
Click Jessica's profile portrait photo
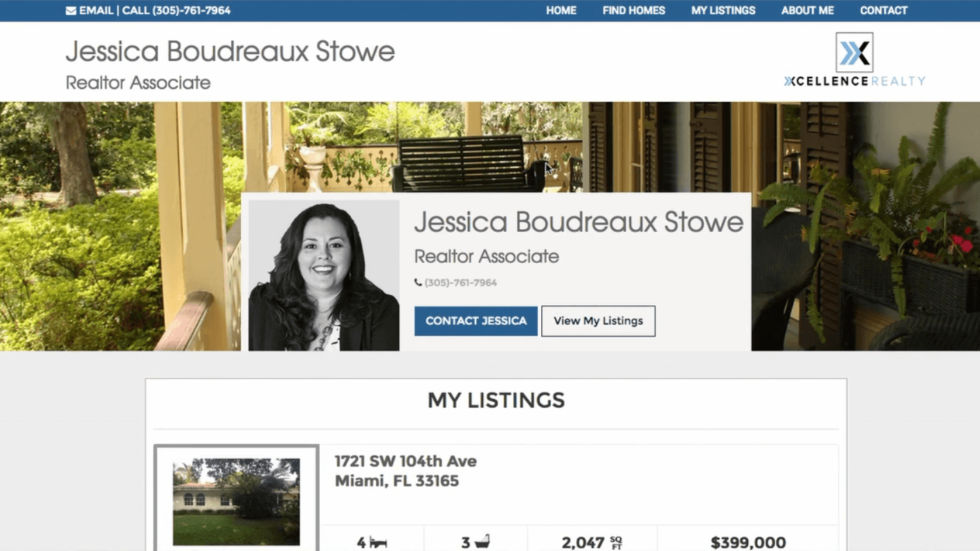click(x=324, y=276)
